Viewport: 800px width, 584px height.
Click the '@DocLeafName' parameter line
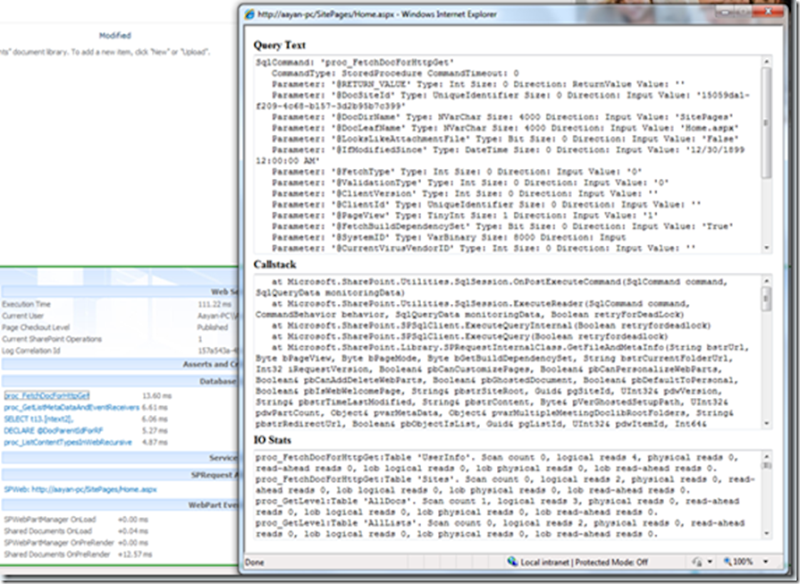pyautogui.click(x=505, y=128)
